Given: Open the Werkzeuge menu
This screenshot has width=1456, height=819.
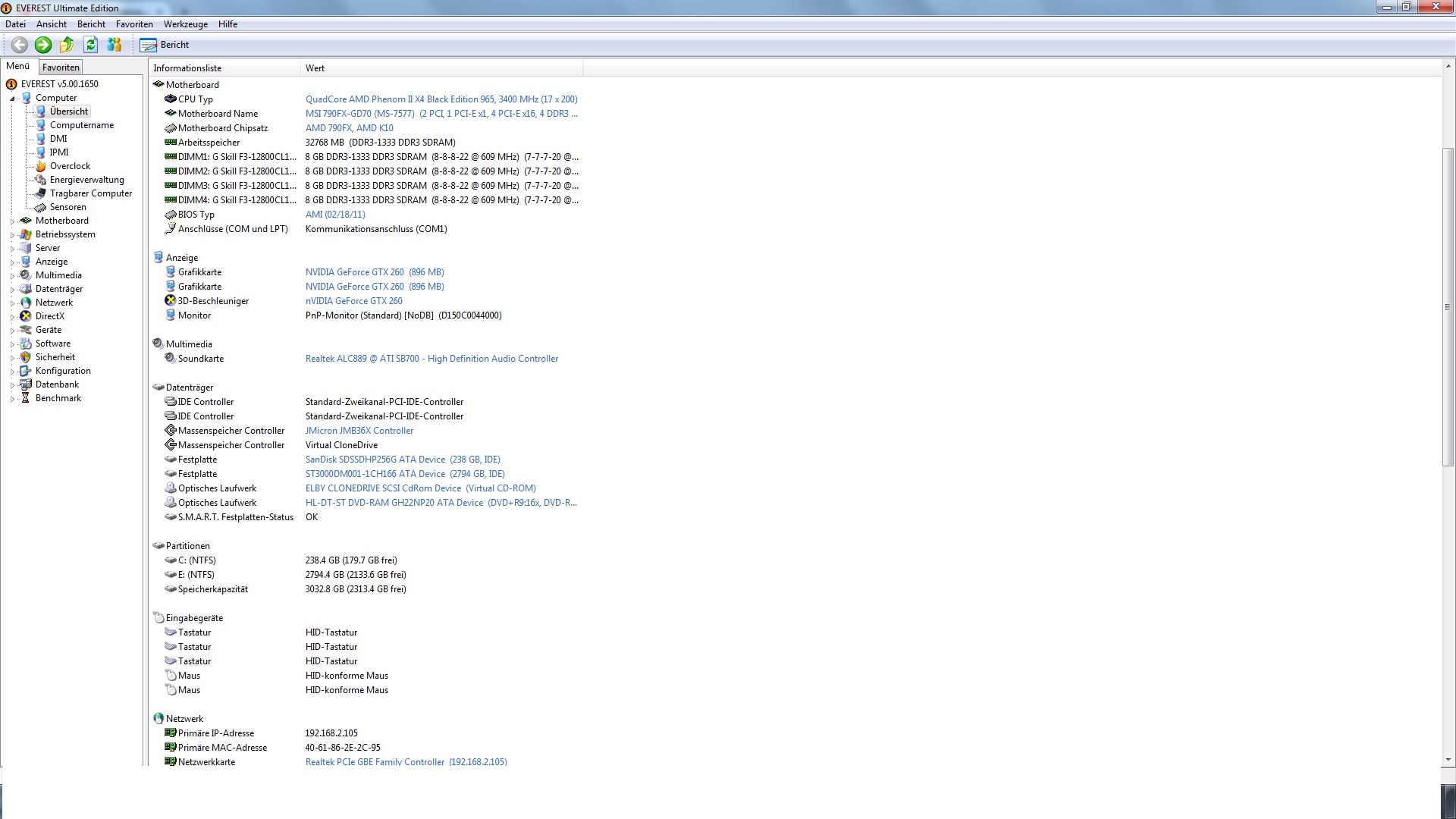Looking at the screenshot, I should [186, 24].
